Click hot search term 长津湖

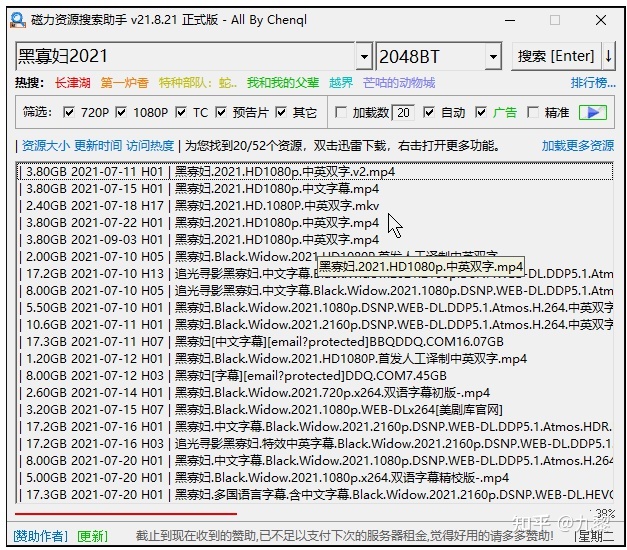(72, 83)
